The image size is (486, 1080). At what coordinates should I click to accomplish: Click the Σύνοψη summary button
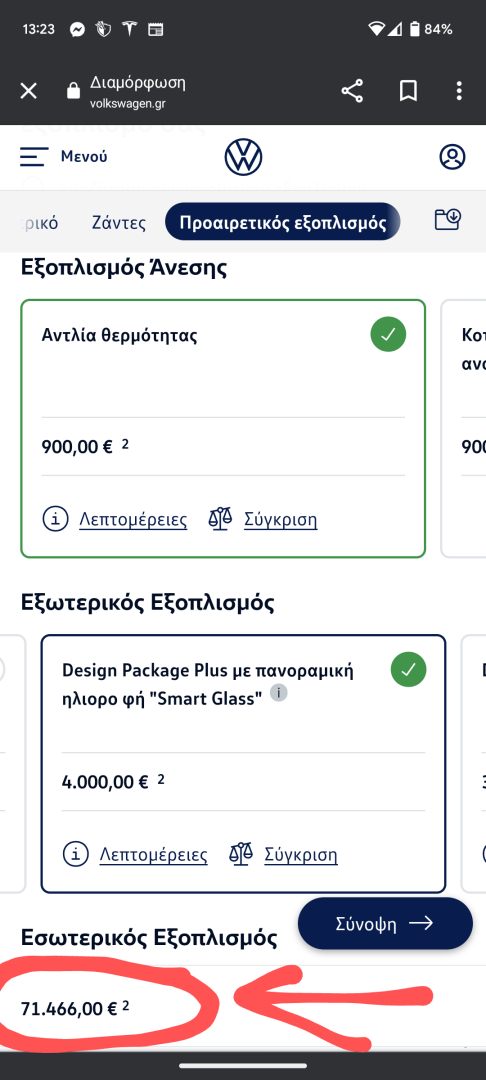pyautogui.click(x=385, y=924)
